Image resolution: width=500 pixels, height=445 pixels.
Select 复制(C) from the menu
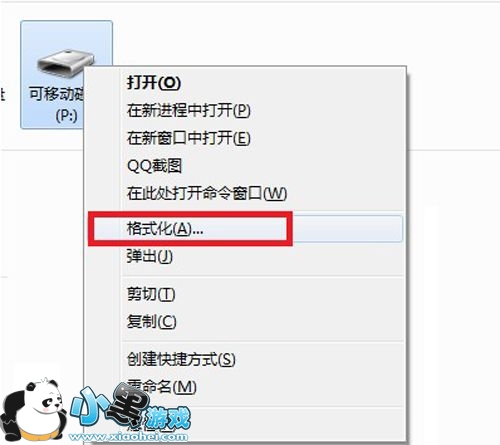click(x=151, y=321)
